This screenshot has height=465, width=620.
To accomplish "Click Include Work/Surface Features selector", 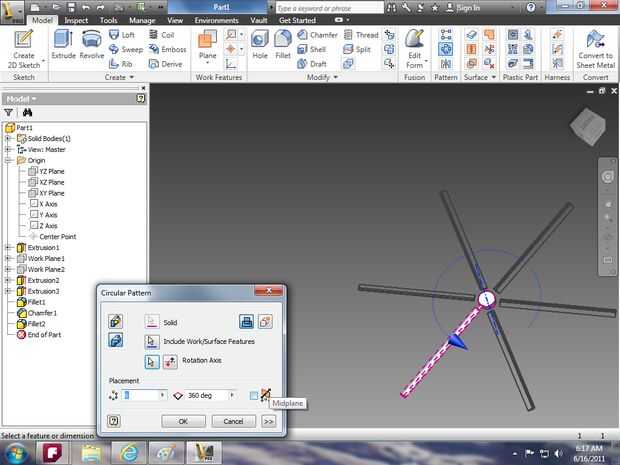I will coord(152,341).
